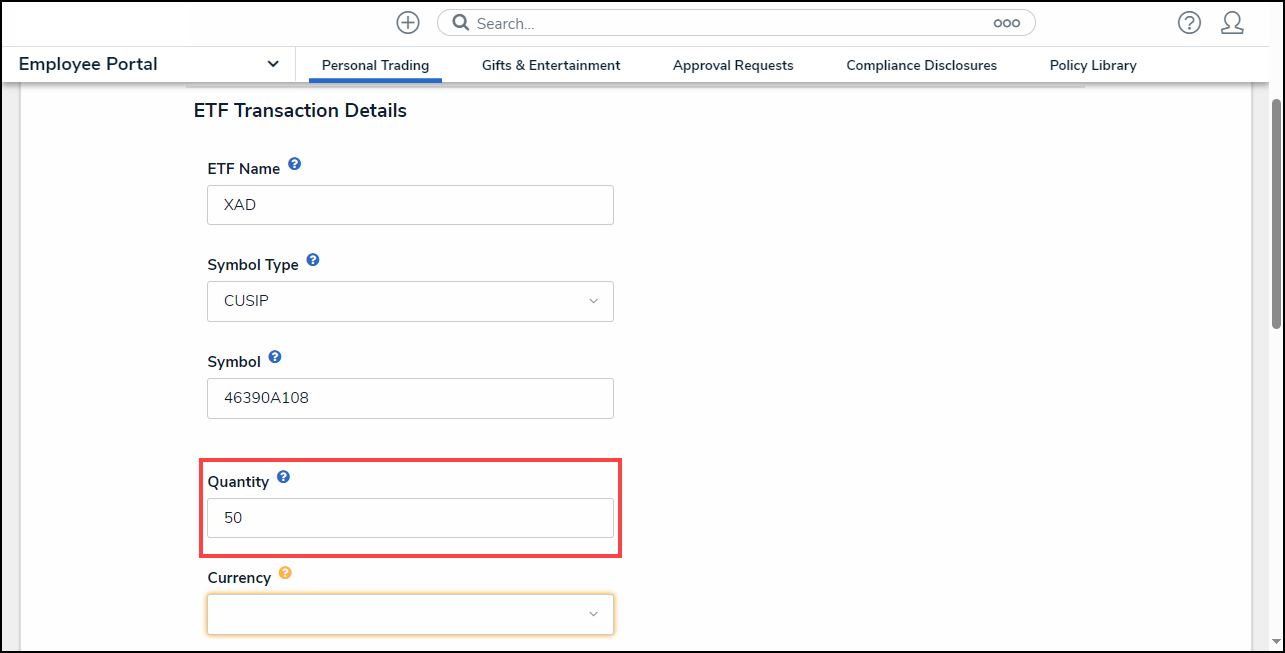Open Compliance Disclosures tab
The height and width of the screenshot is (653, 1285).
tap(921, 65)
